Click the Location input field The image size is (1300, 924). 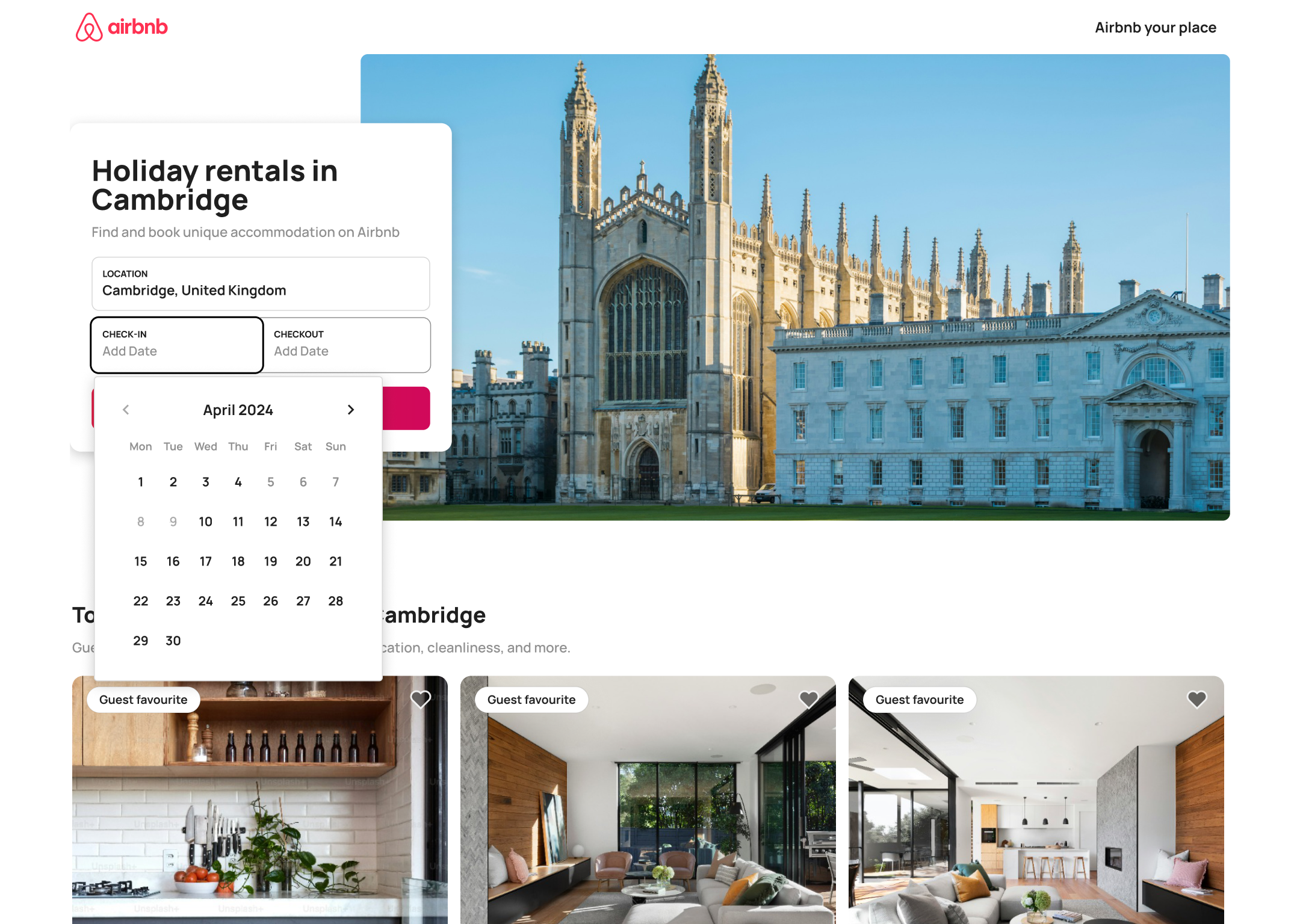point(261,283)
